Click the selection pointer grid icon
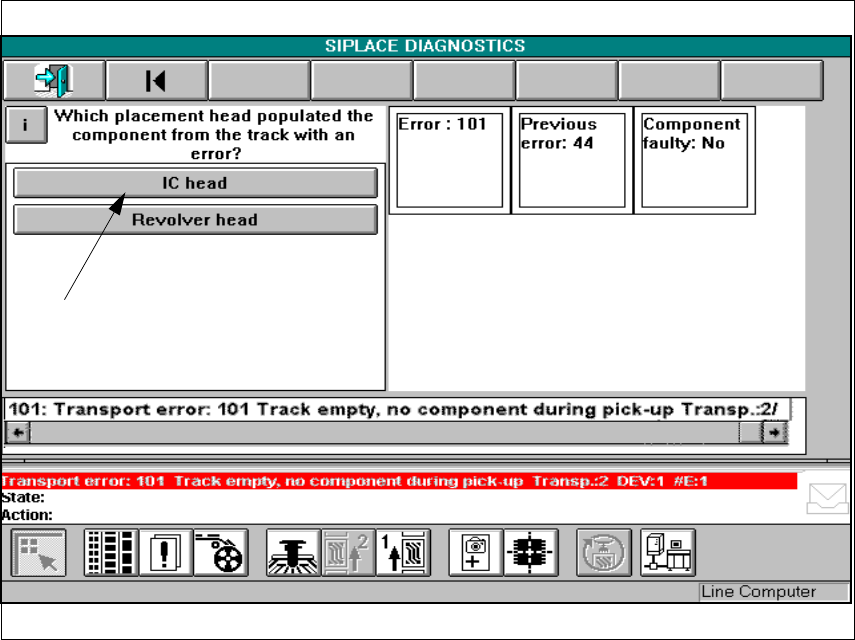This screenshot has height=640, width=855. (38, 553)
